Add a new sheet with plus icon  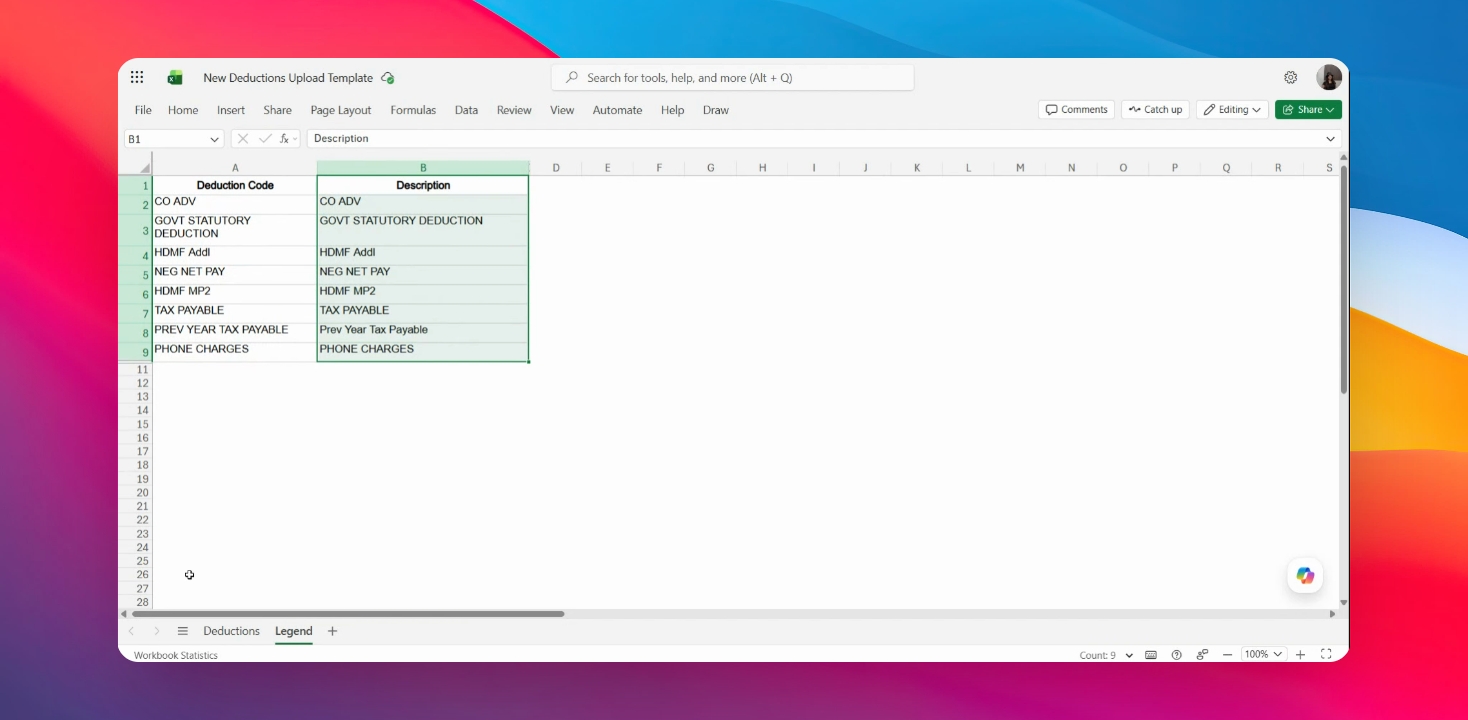pos(333,631)
